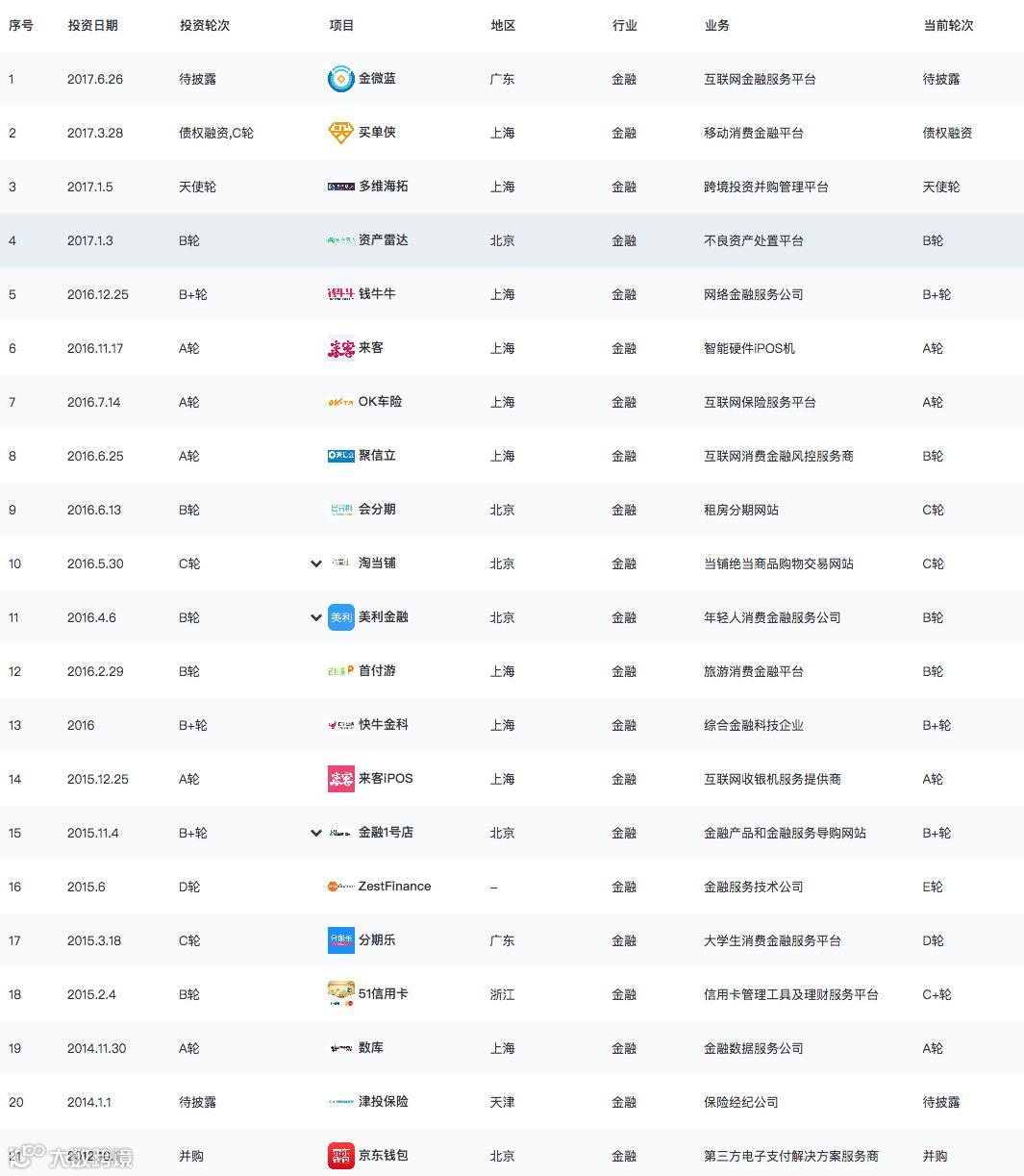Select the 天津 region cell

pyautogui.click(x=503, y=1102)
